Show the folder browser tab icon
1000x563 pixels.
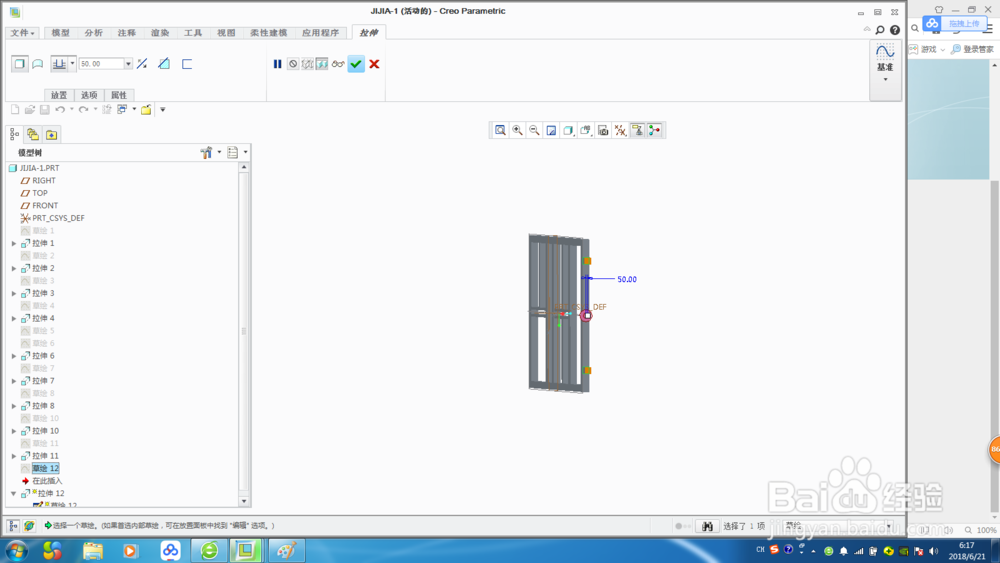tap(52, 135)
